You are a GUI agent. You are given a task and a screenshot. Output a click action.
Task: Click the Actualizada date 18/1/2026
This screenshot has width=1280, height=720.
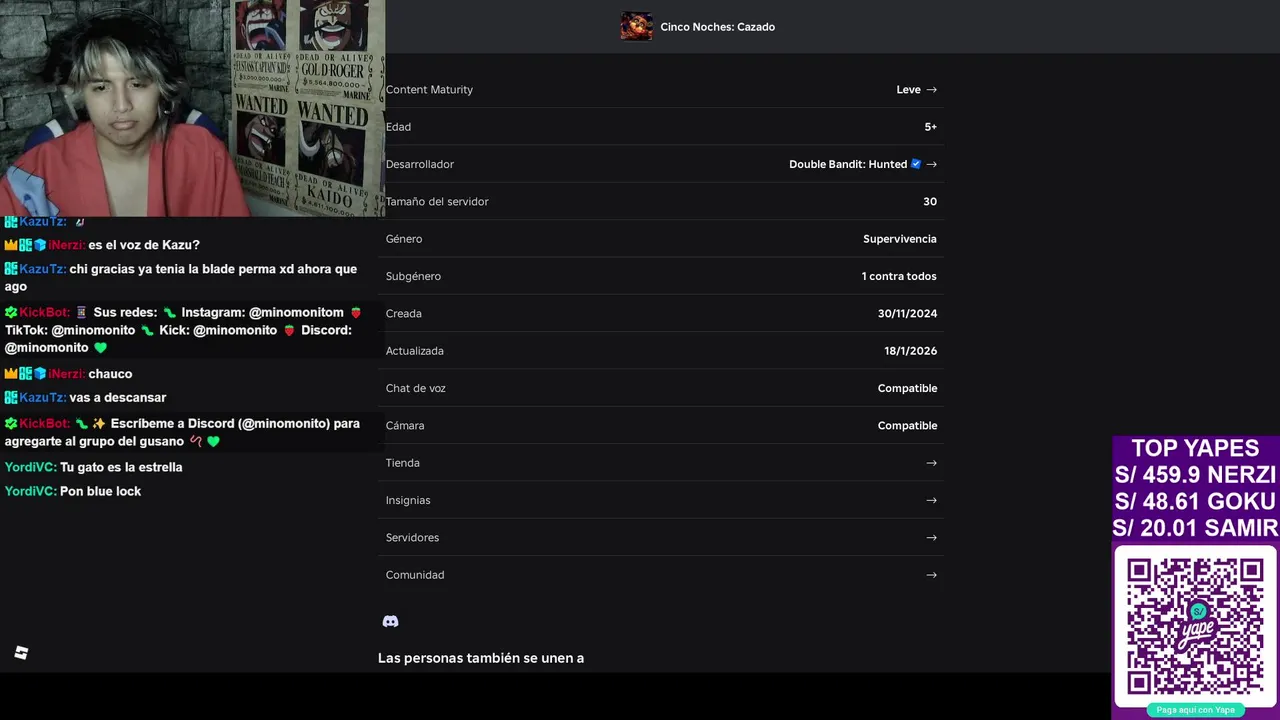point(910,351)
